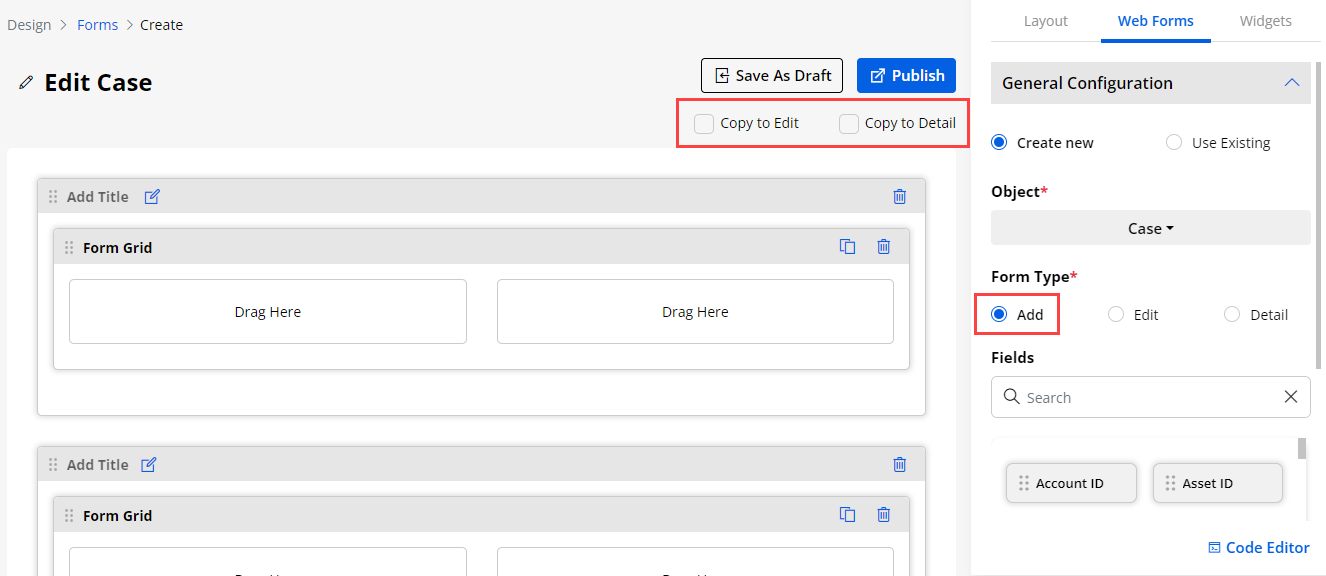
Task: Delete the first Form Grid
Action: 883,247
